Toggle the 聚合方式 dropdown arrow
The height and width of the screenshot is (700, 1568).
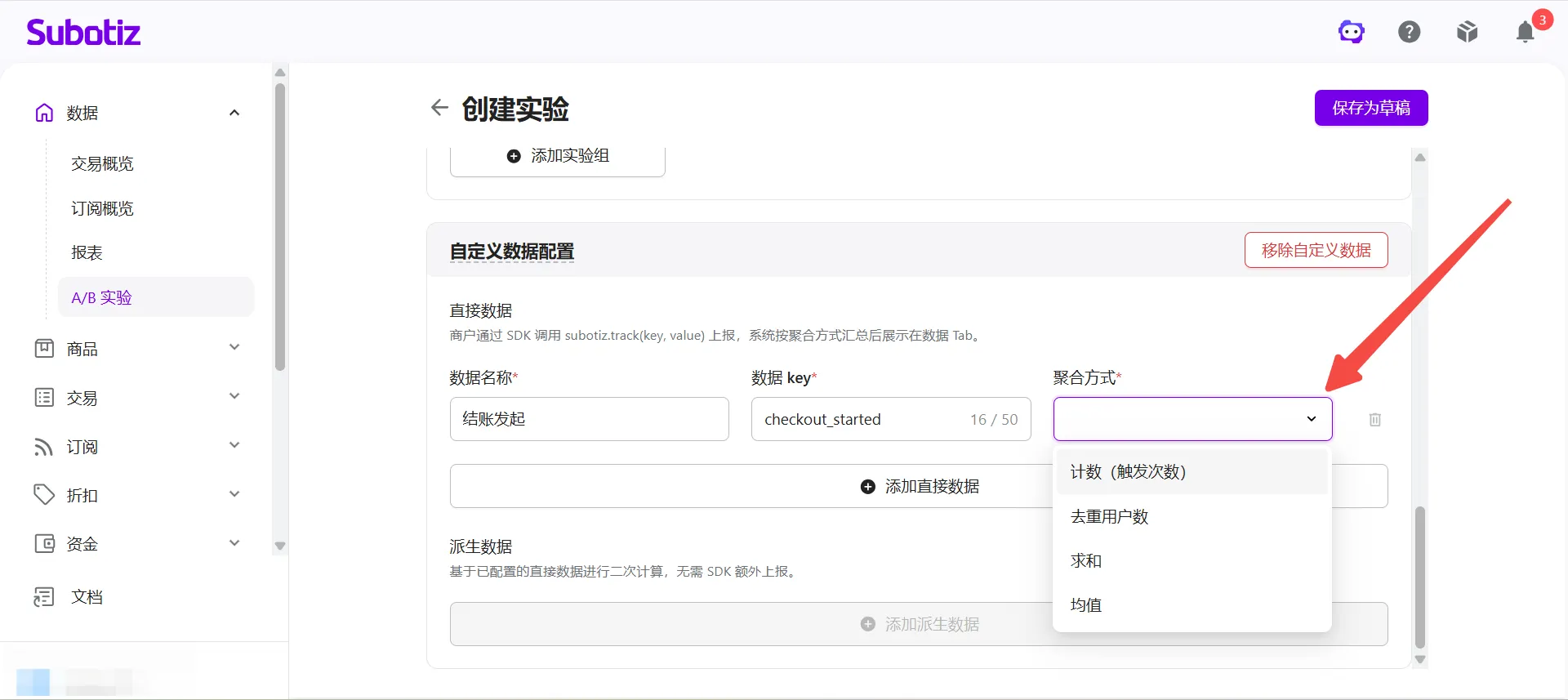tap(1312, 419)
